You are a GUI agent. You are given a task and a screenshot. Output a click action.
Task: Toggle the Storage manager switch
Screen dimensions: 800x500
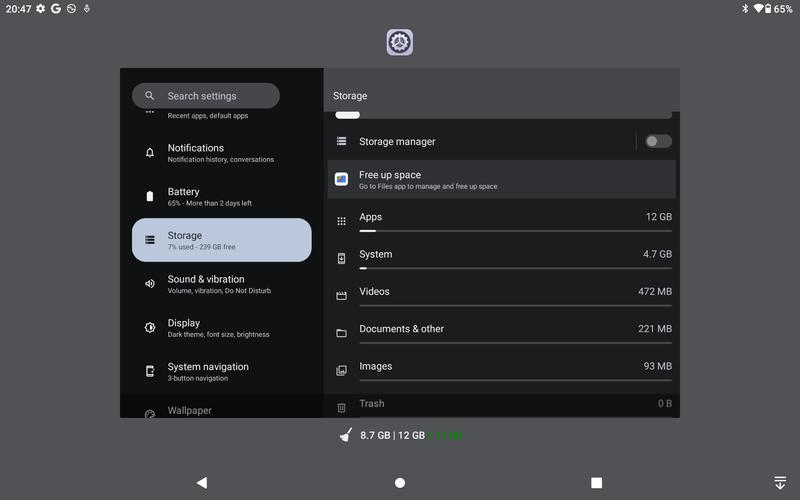658,141
